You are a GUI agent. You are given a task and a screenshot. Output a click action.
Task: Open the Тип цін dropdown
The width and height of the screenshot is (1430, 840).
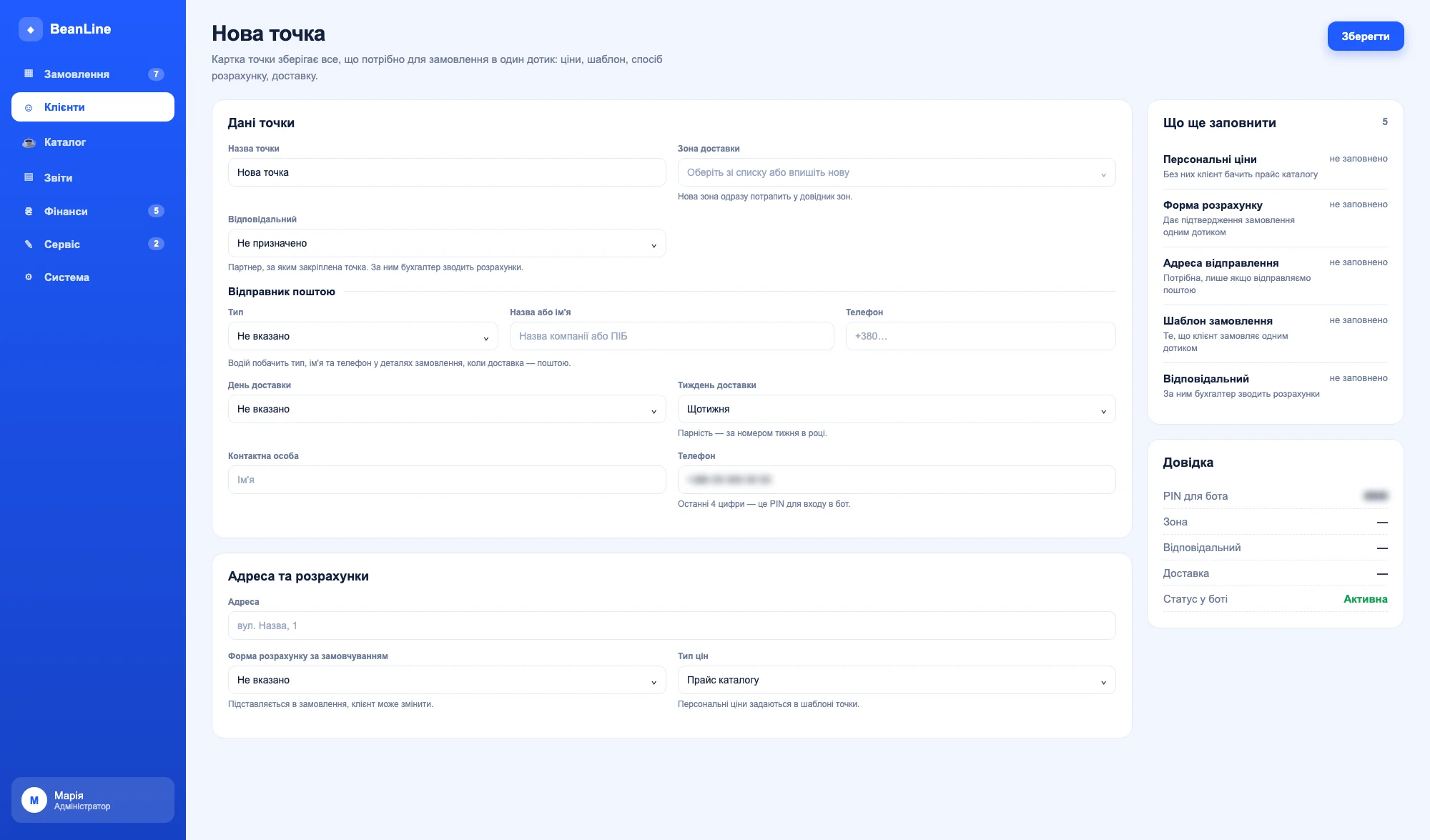pyautogui.click(x=897, y=680)
